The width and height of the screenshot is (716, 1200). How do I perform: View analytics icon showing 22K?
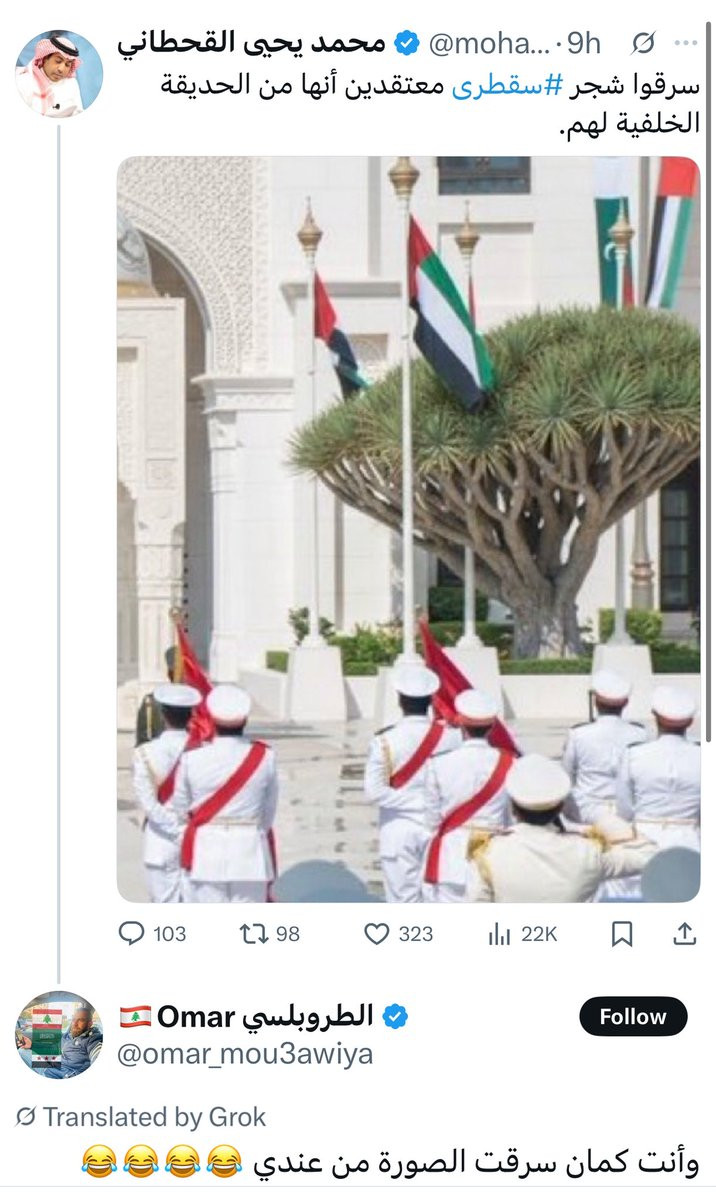[x=522, y=934]
